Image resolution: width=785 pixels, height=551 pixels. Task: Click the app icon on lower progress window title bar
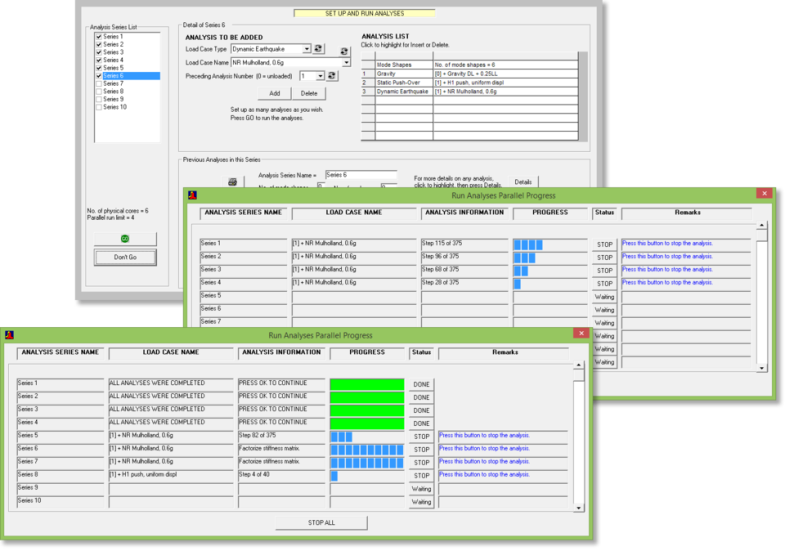click(8, 334)
